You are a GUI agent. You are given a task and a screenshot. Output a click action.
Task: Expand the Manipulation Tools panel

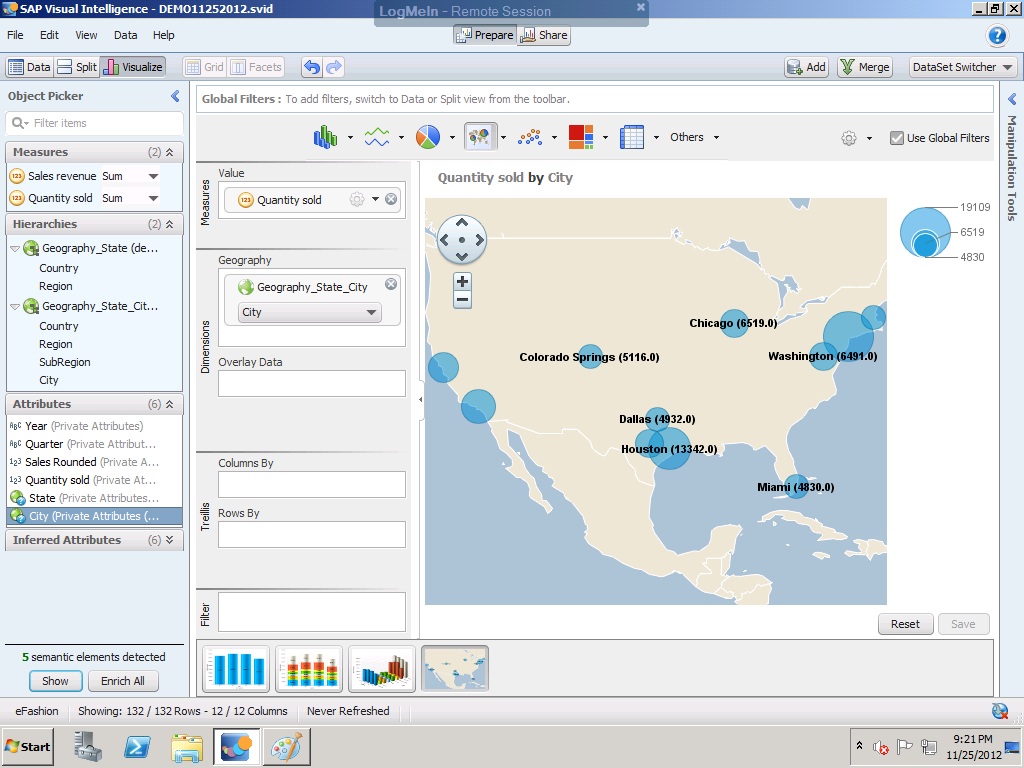coord(1012,99)
